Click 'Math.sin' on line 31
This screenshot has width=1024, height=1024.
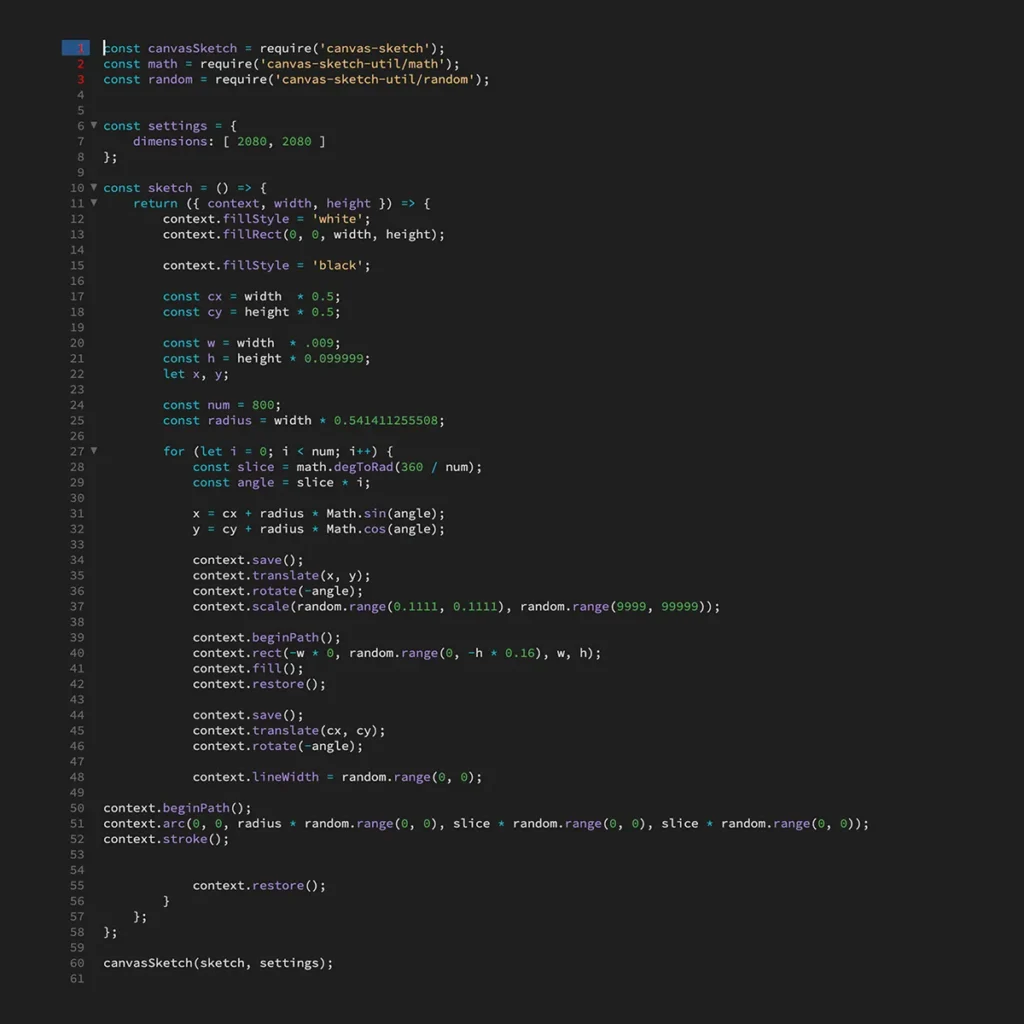(x=356, y=513)
